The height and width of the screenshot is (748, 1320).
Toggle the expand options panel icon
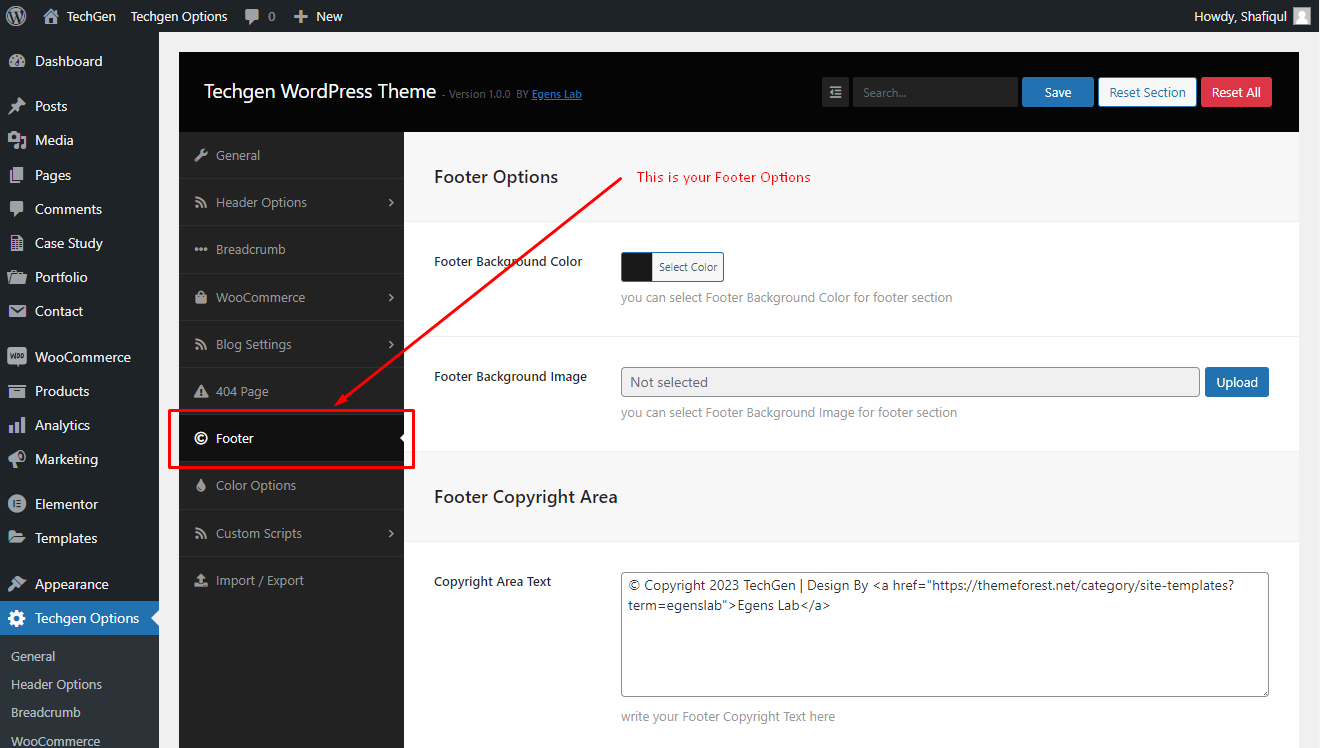[835, 92]
